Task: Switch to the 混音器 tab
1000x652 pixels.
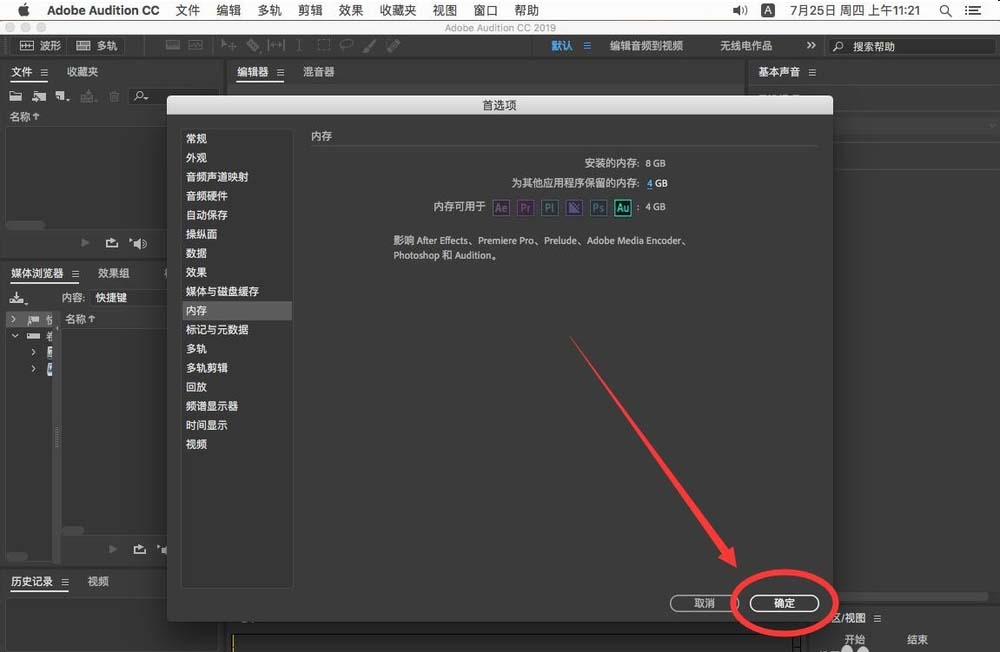Action: pyautogui.click(x=318, y=72)
